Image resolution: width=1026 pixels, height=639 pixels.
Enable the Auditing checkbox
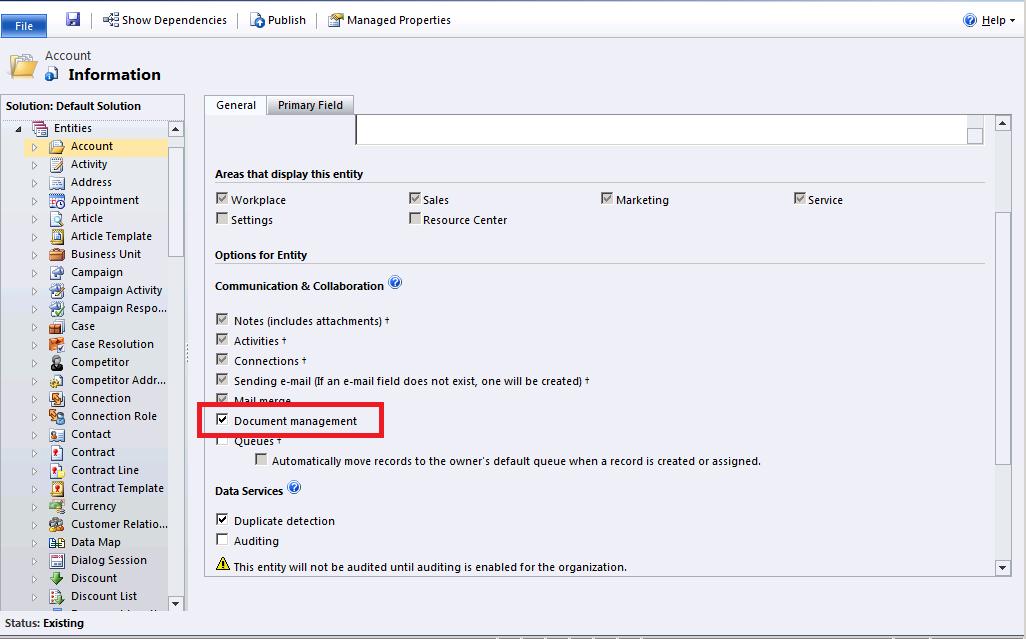[223, 541]
